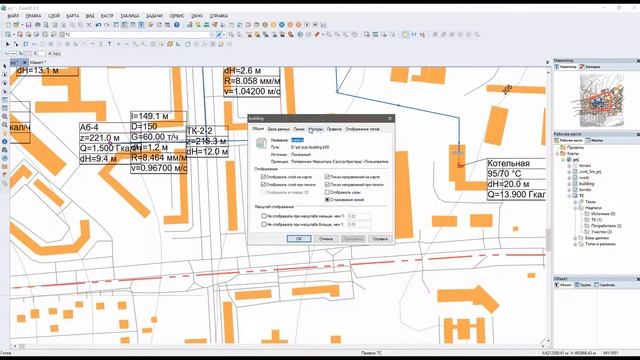
Task: Select zoom-out magnifier in left sidebar
Action: pyautogui.click(x=4, y=125)
